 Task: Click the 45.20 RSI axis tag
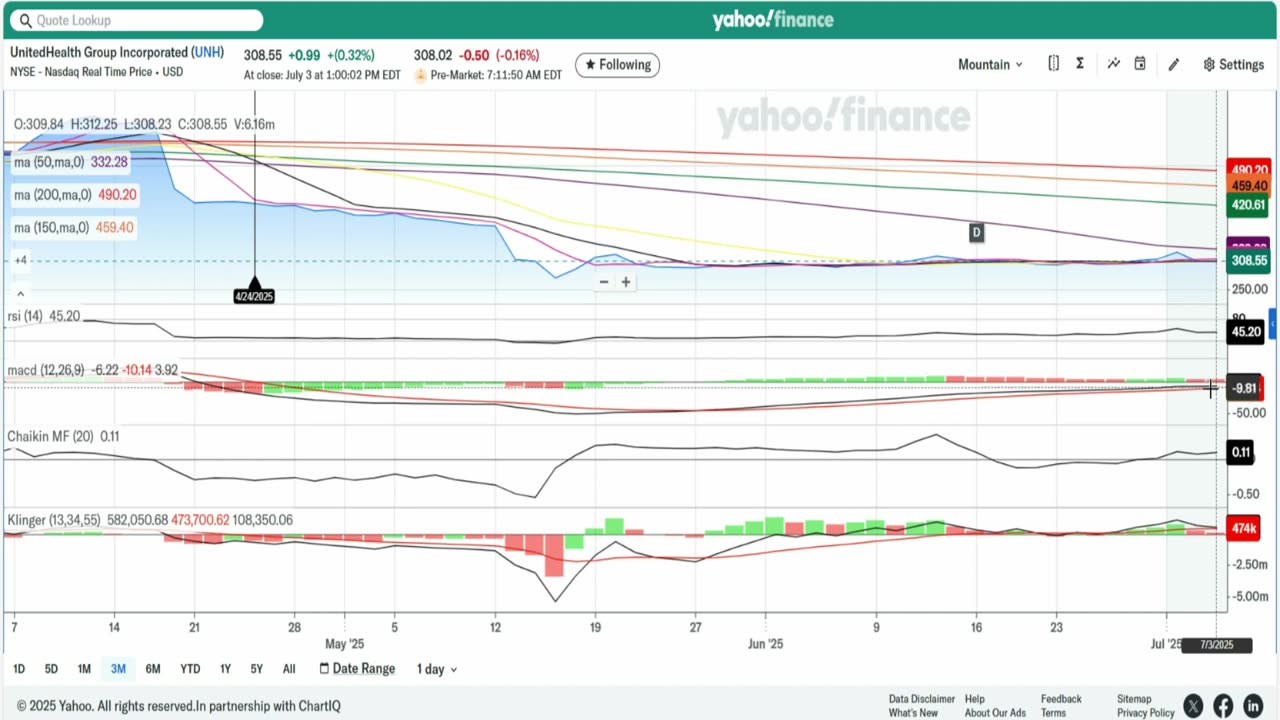point(1246,332)
